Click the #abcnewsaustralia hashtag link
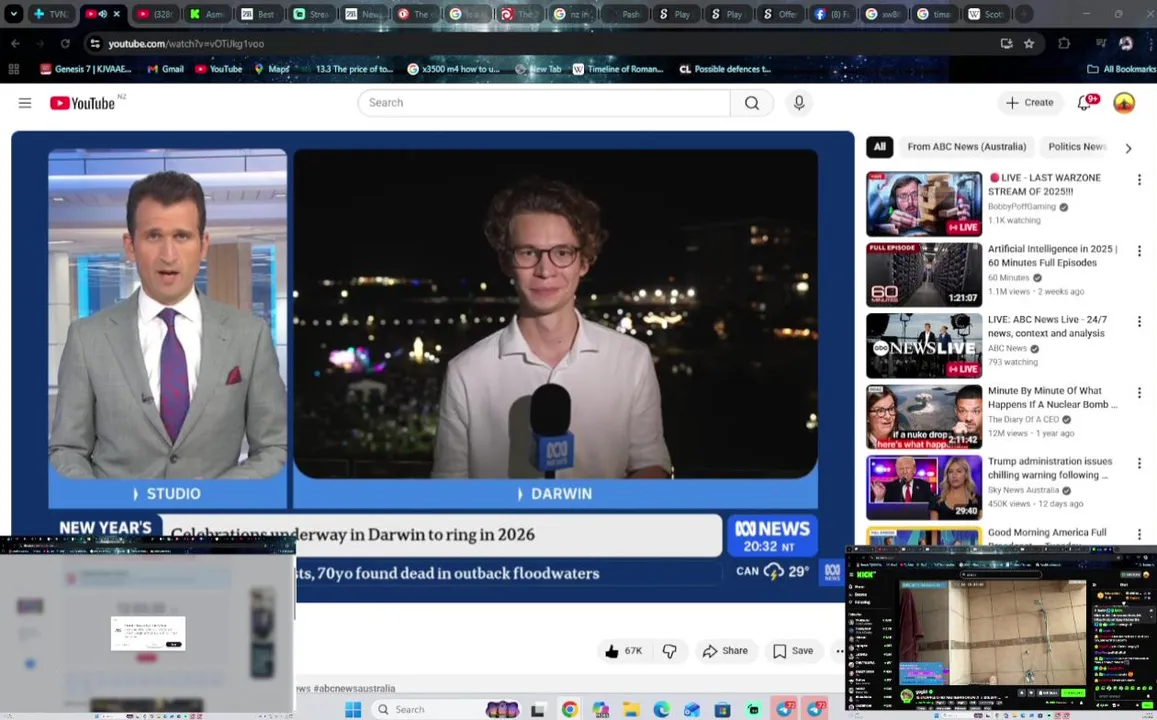This screenshot has height=720, width=1157. pos(354,688)
